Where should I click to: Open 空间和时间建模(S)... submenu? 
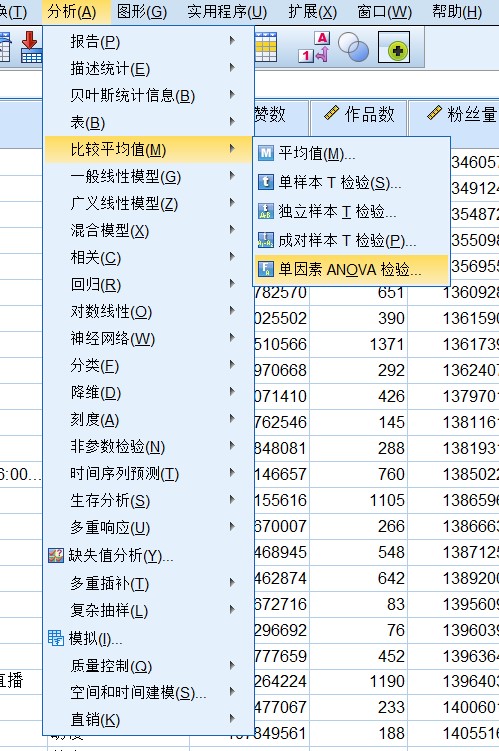pyautogui.click(x=149, y=693)
